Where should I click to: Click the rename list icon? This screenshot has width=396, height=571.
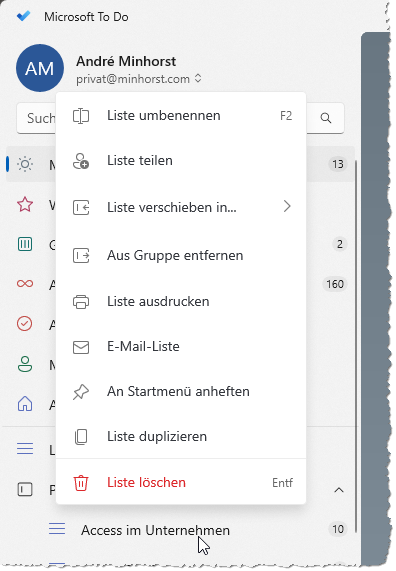81,116
